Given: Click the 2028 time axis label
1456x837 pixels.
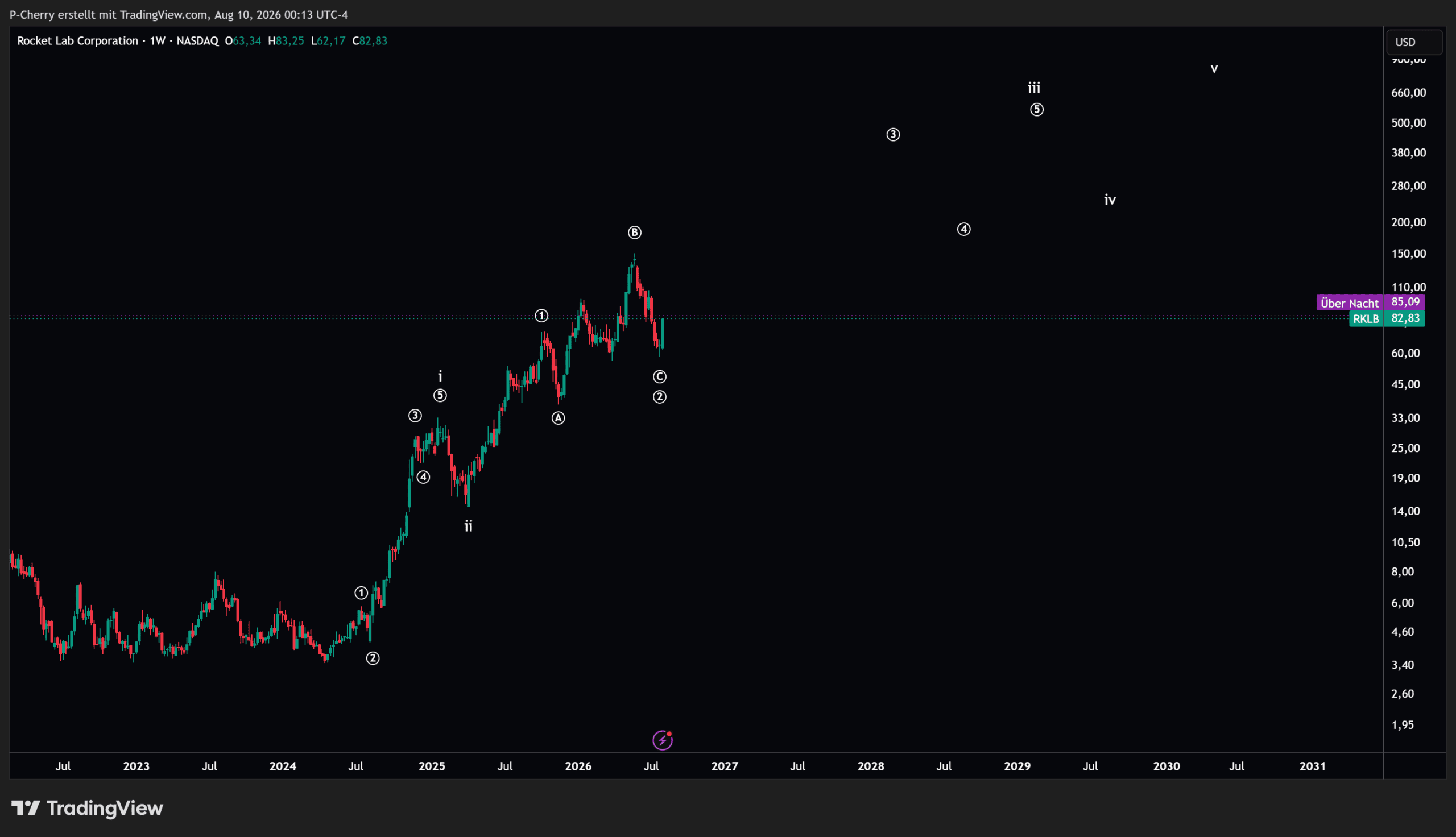Looking at the screenshot, I should click(871, 766).
